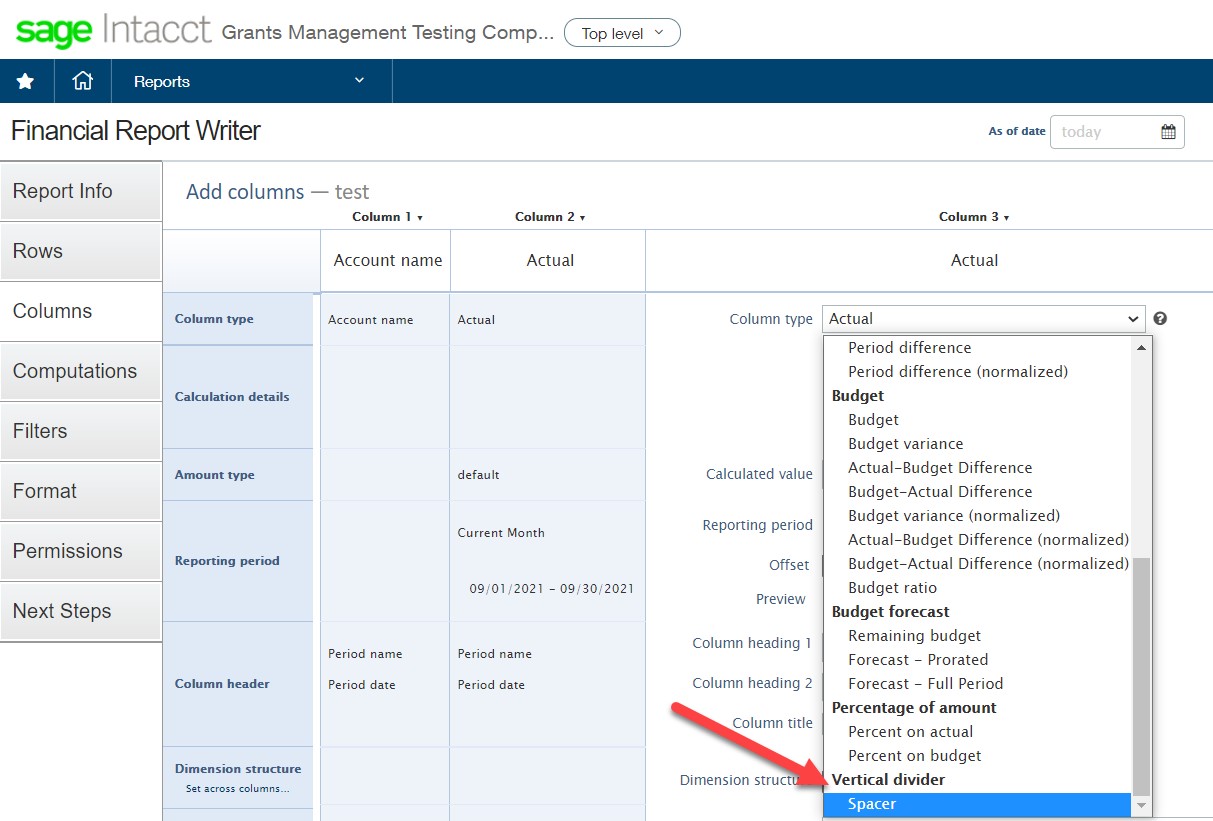Select Forecast - Full Period option
Viewport: 1213px width, 821px height.
click(x=925, y=684)
